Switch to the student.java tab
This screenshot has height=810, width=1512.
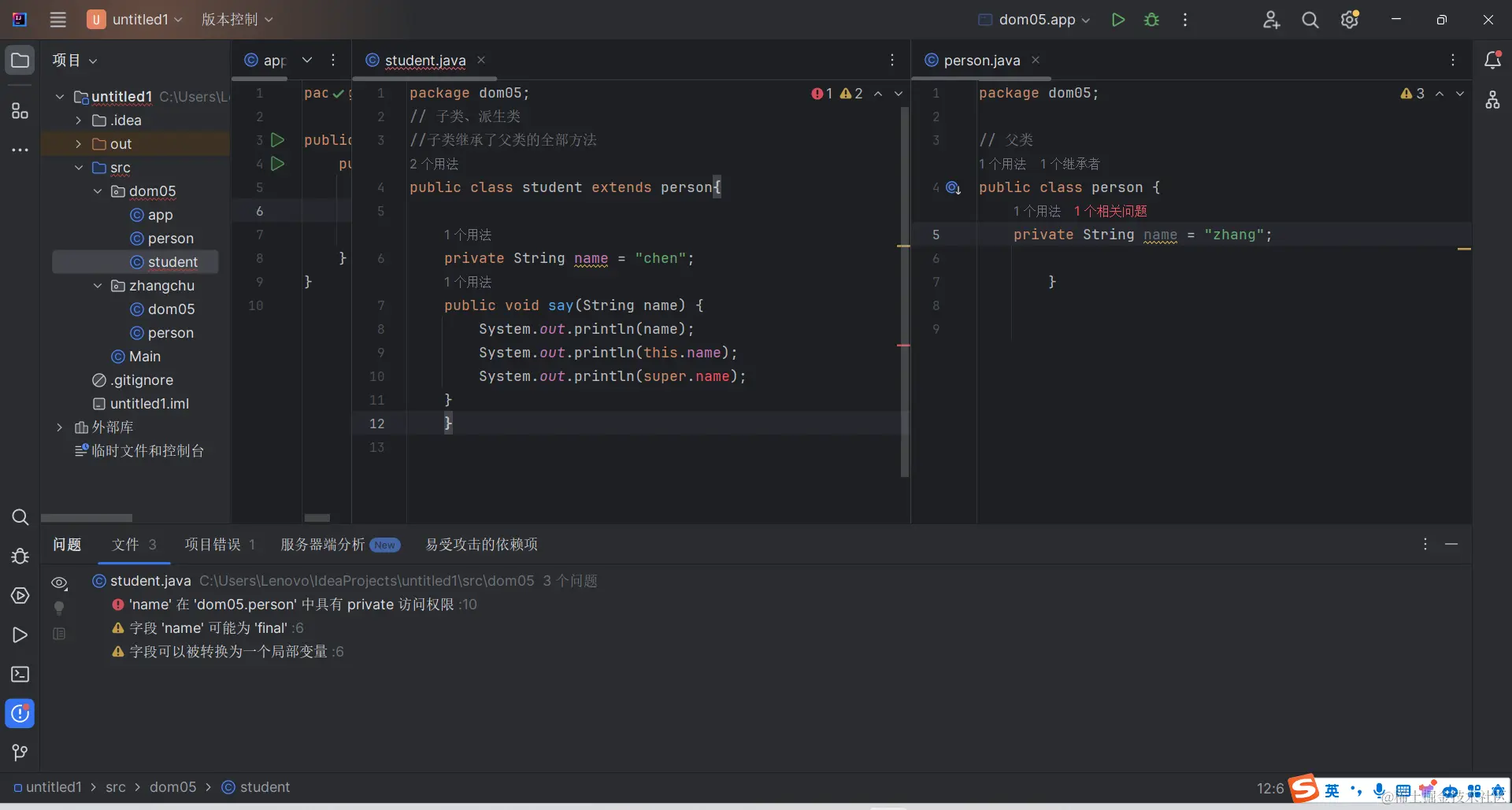point(425,61)
